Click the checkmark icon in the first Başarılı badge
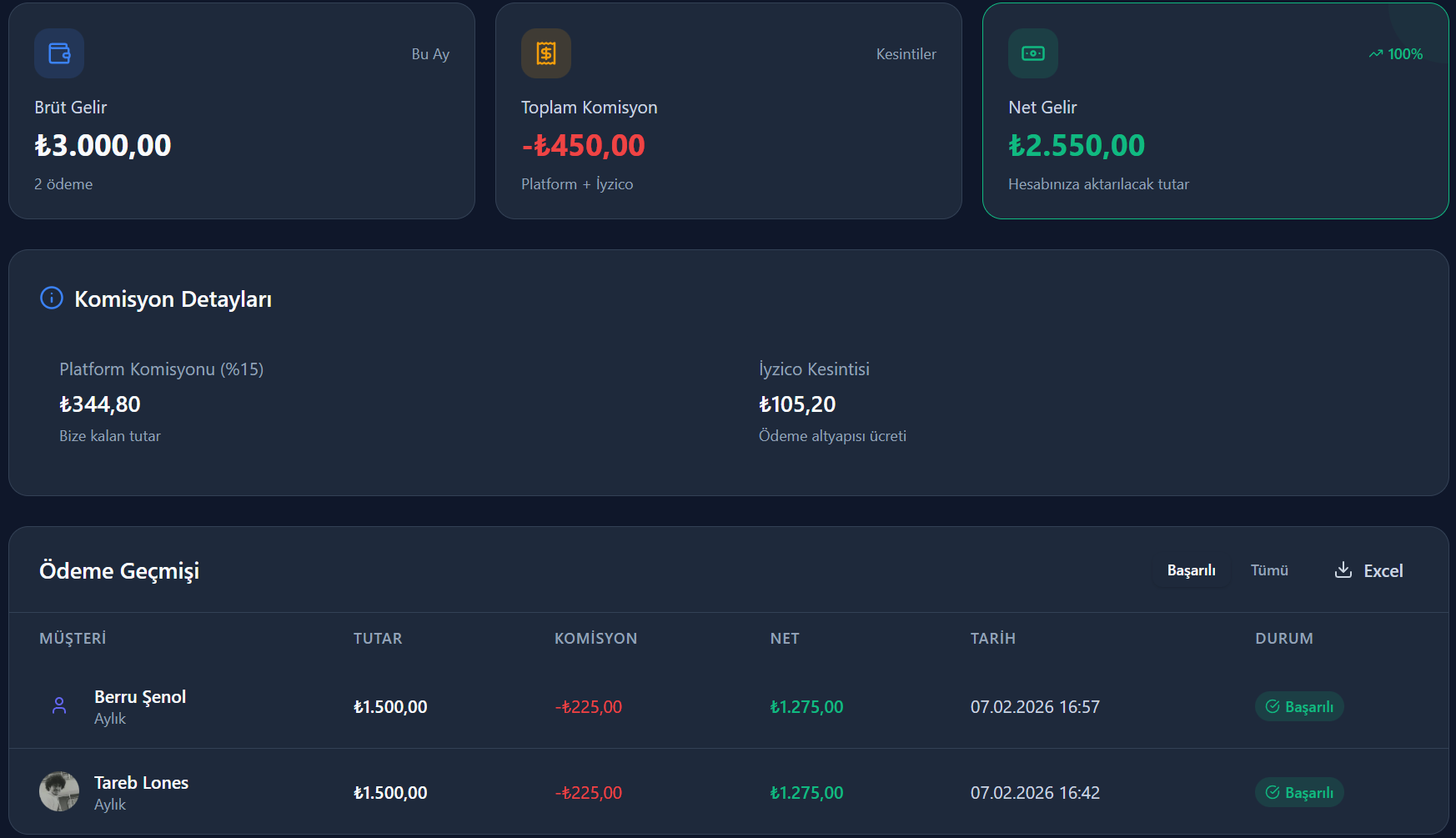This screenshot has width=1456, height=838. tap(1273, 706)
